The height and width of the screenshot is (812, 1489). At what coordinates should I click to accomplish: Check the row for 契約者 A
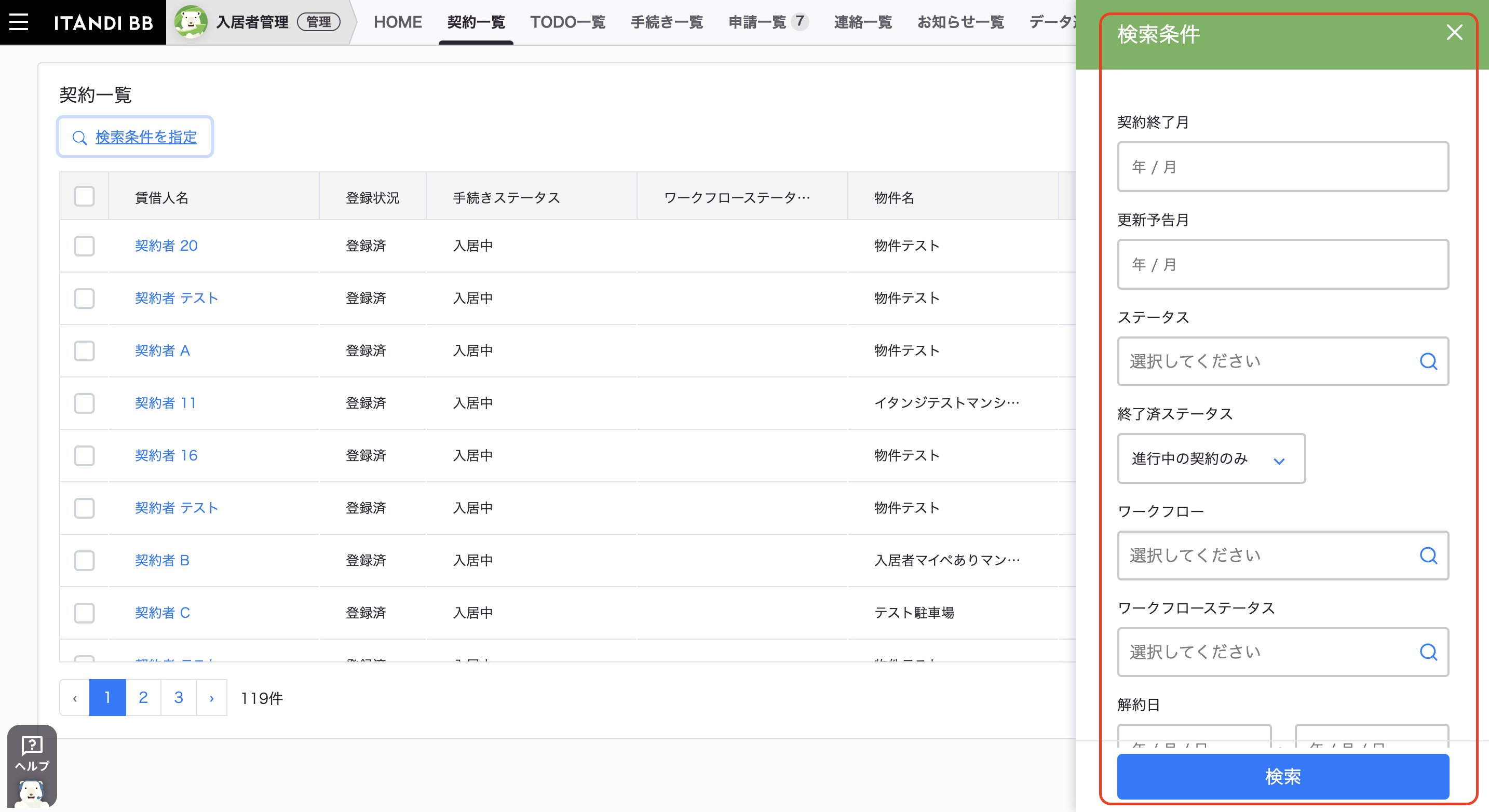tap(85, 351)
